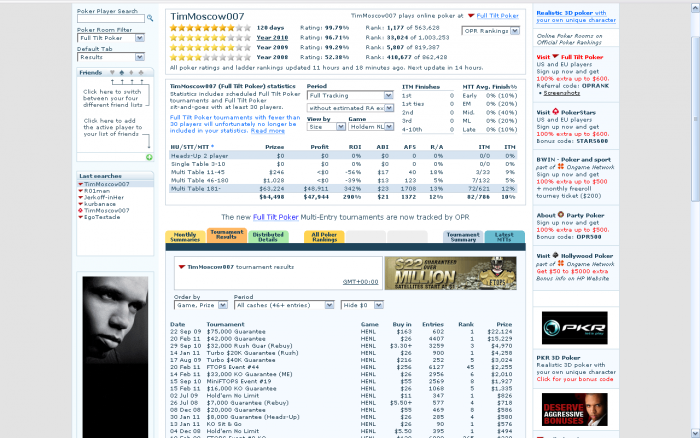Click the magnifier icon beside Poker Player Search
700x438 pixels.
(x=150, y=18)
